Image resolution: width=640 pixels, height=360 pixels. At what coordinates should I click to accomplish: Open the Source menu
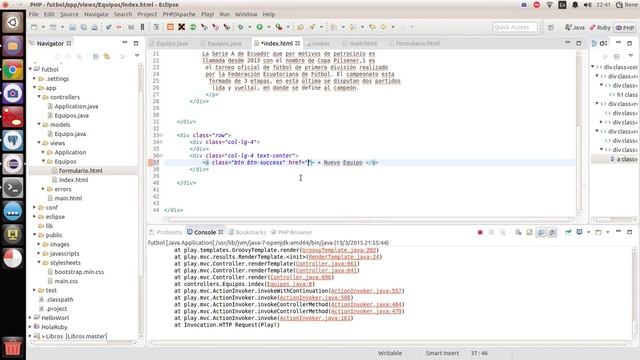[69, 14]
